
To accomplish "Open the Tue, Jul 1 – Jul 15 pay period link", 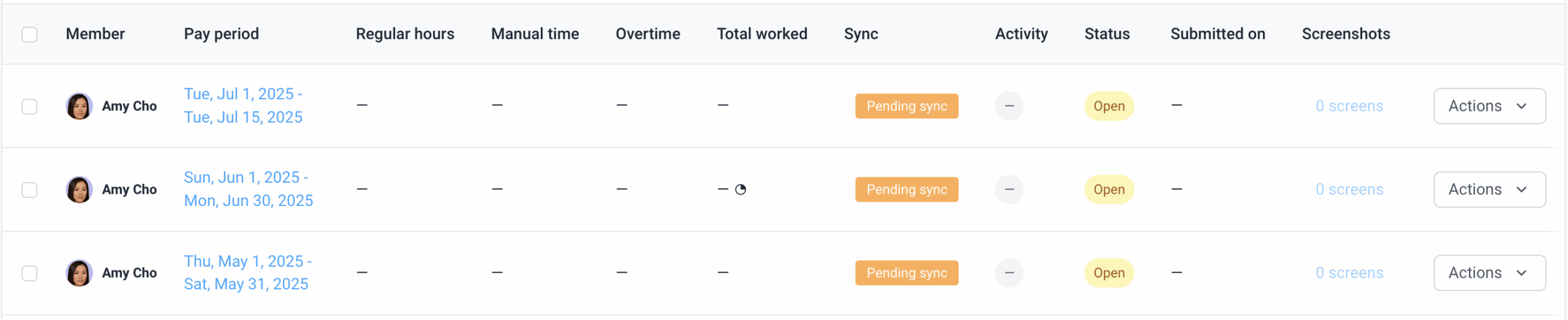I will point(243,105).
